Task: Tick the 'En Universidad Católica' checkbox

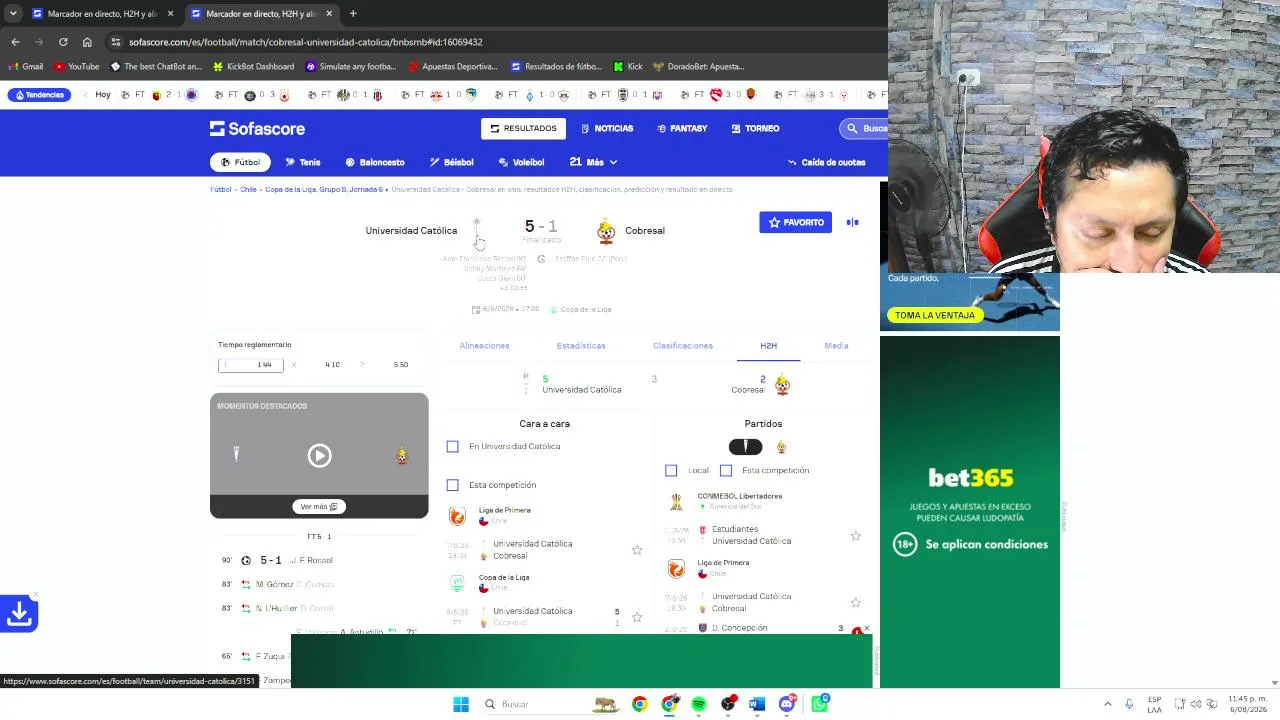Action: tap(452, 447)
